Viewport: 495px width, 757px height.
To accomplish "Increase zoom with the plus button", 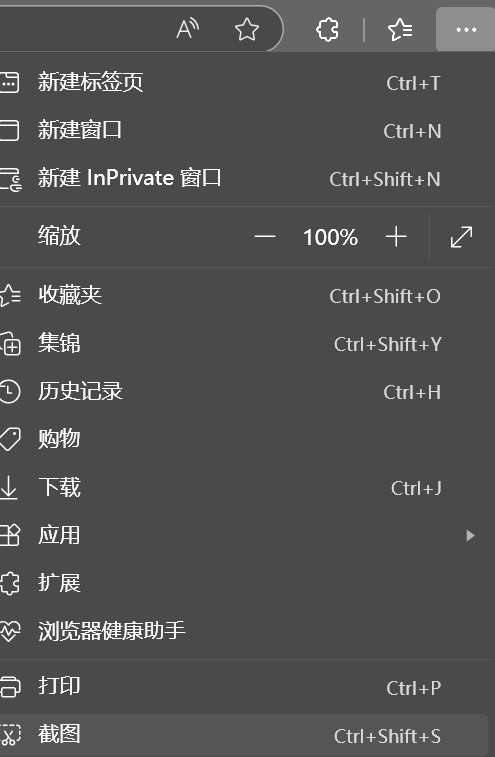I will click(396, 237).
